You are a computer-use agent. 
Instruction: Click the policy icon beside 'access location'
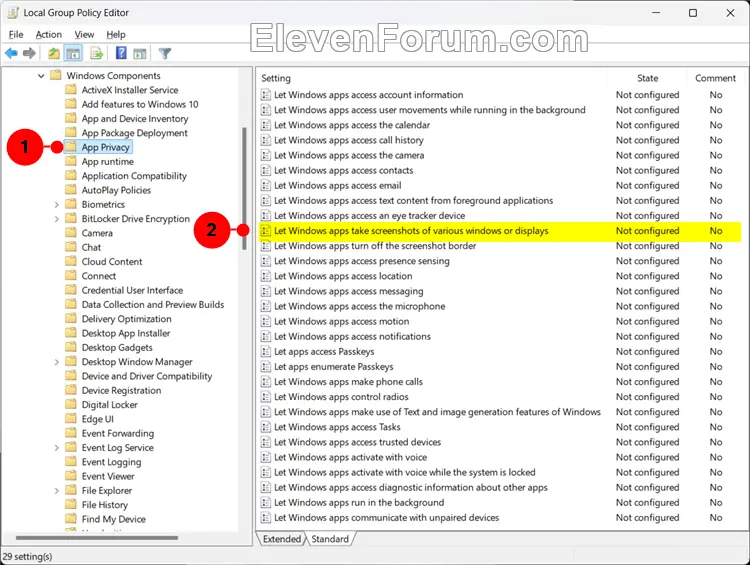click(x=265, y=276)
